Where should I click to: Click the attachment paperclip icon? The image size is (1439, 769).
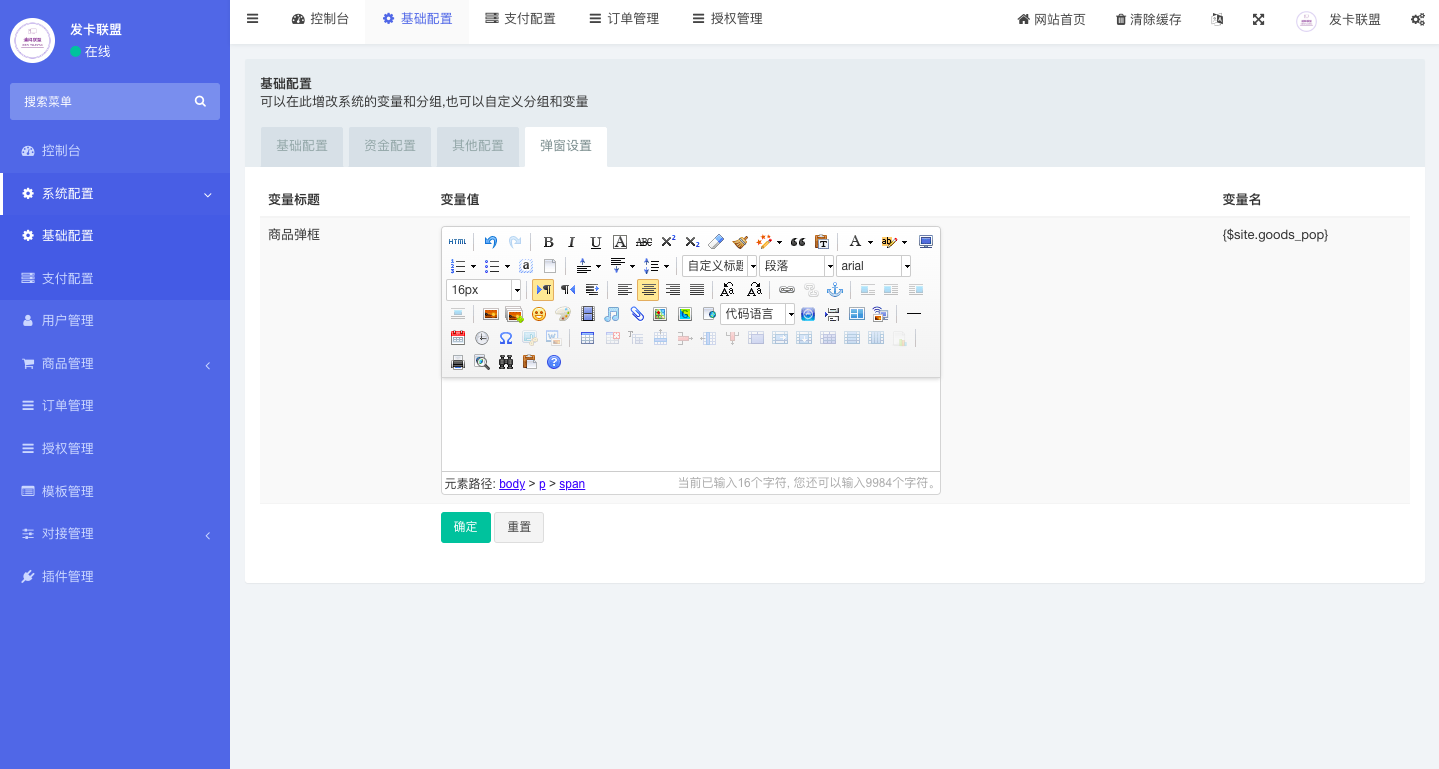click(x=636, y=314)
